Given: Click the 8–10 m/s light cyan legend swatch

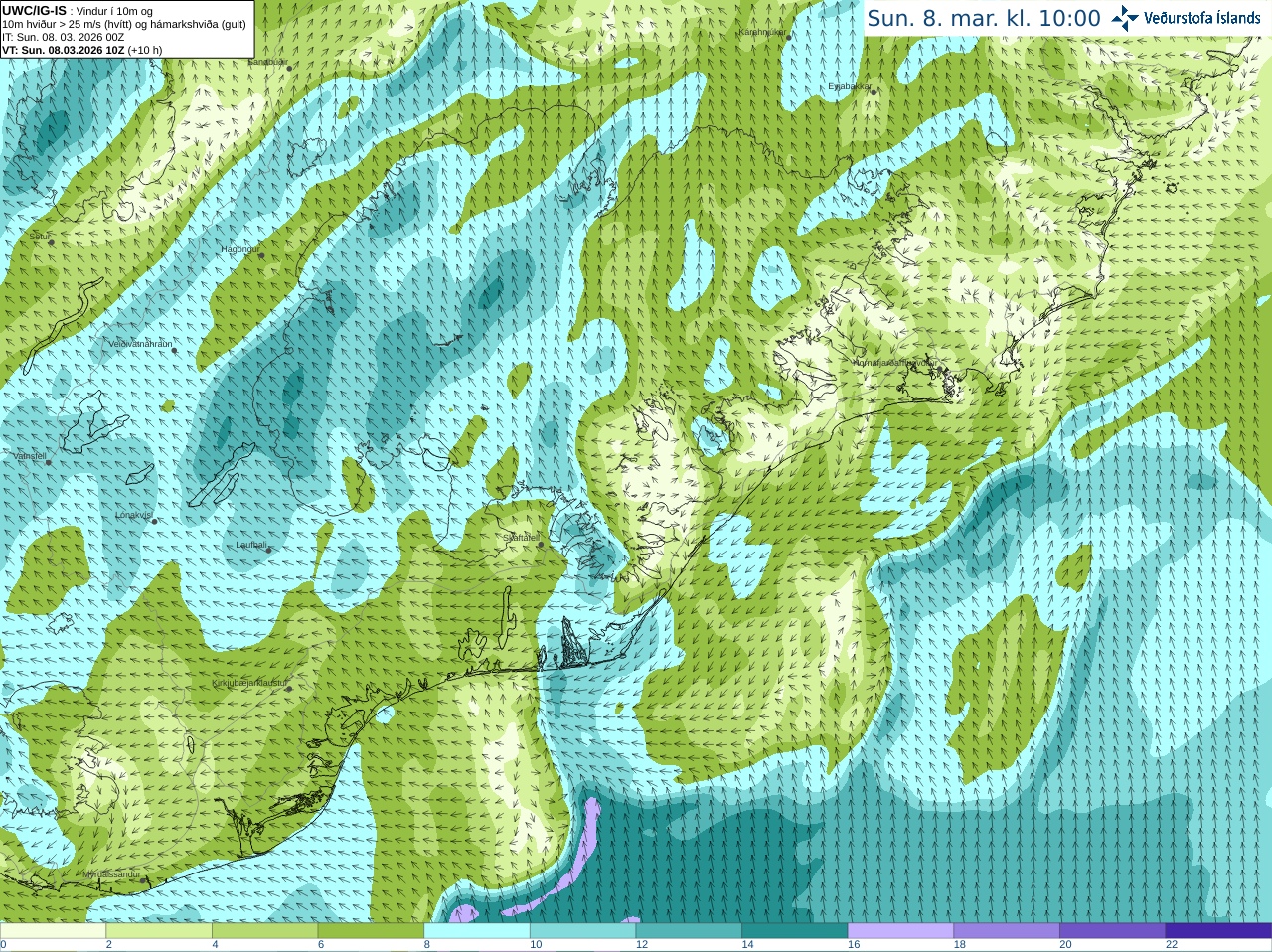Looking at the screenshot, I should [477, 931].
